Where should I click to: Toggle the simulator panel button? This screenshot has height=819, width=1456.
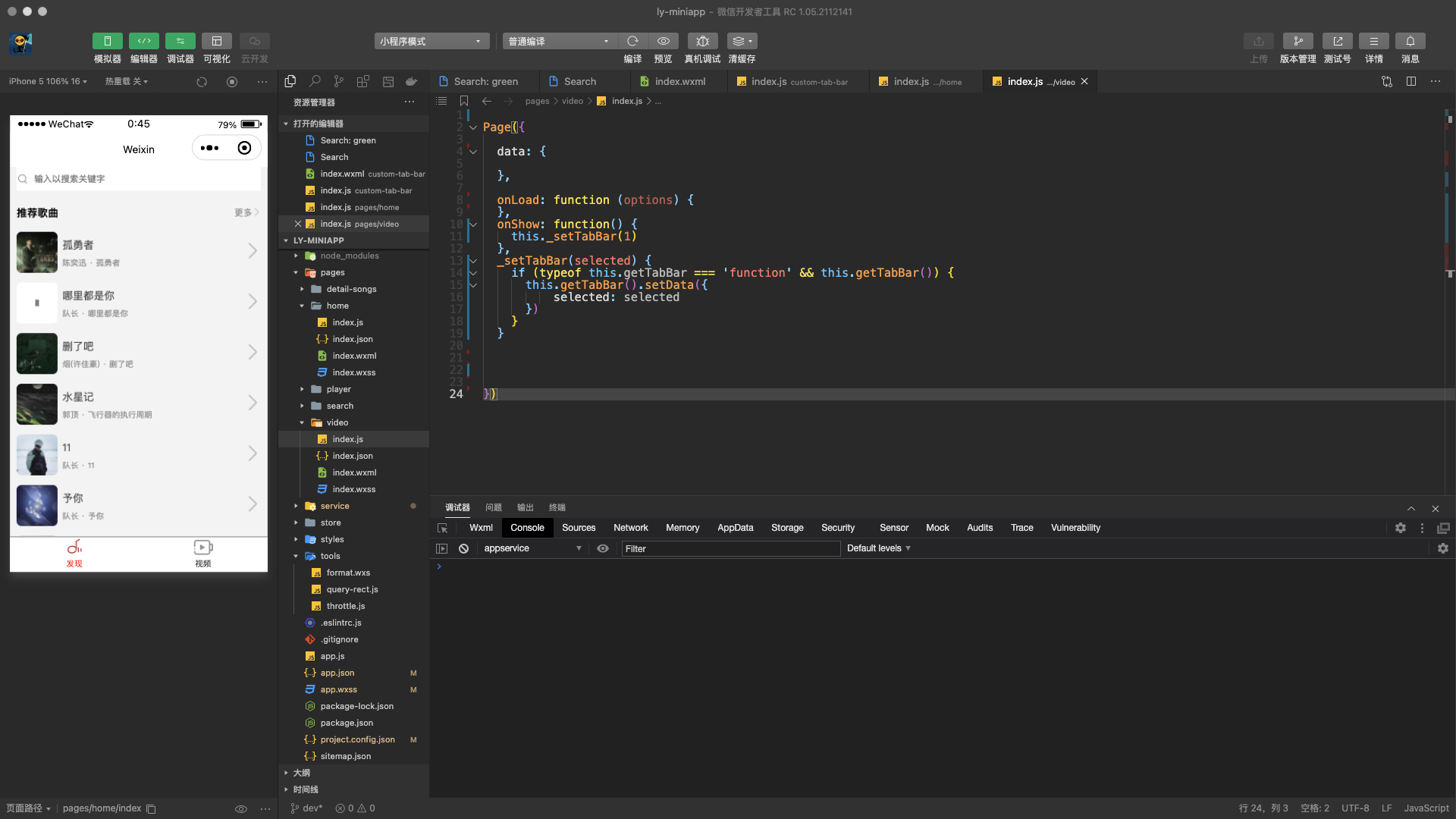click(107, 41)
